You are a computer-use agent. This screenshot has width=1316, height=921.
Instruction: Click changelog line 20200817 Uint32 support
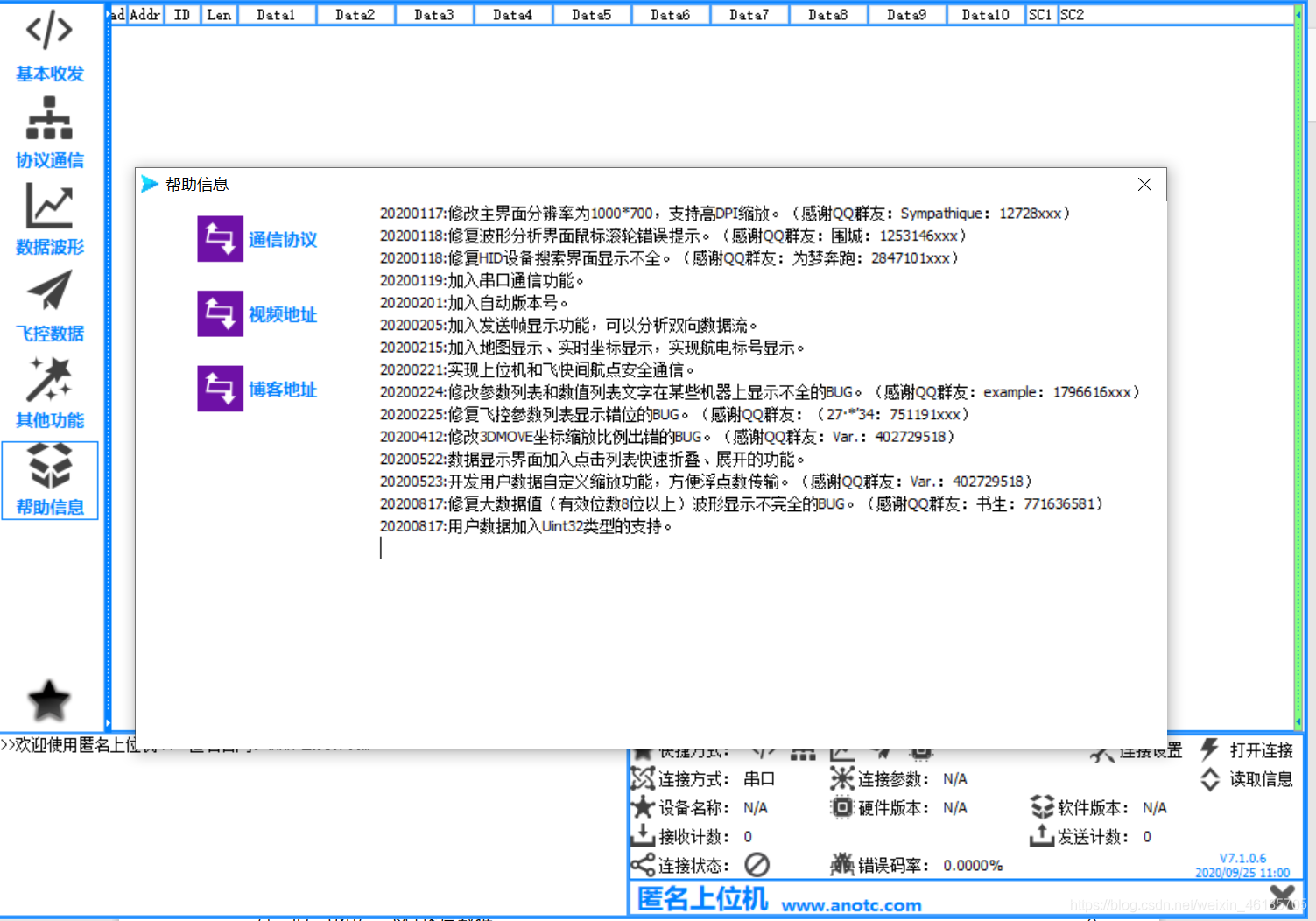pos(526,527)
